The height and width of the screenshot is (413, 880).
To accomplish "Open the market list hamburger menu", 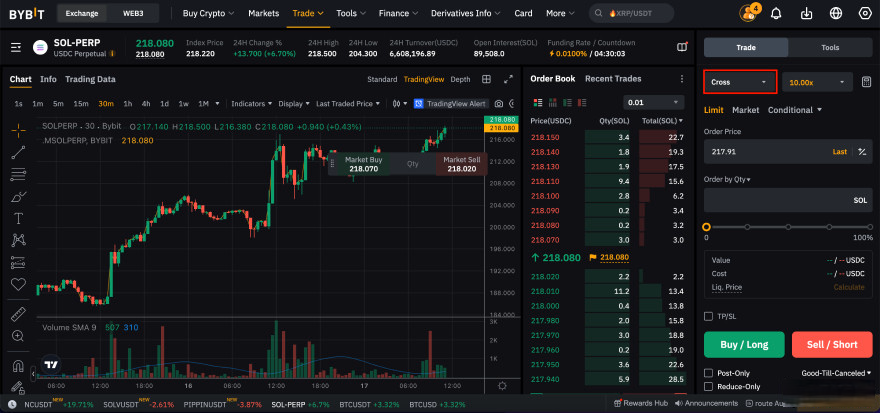I will tap(16, 48).
